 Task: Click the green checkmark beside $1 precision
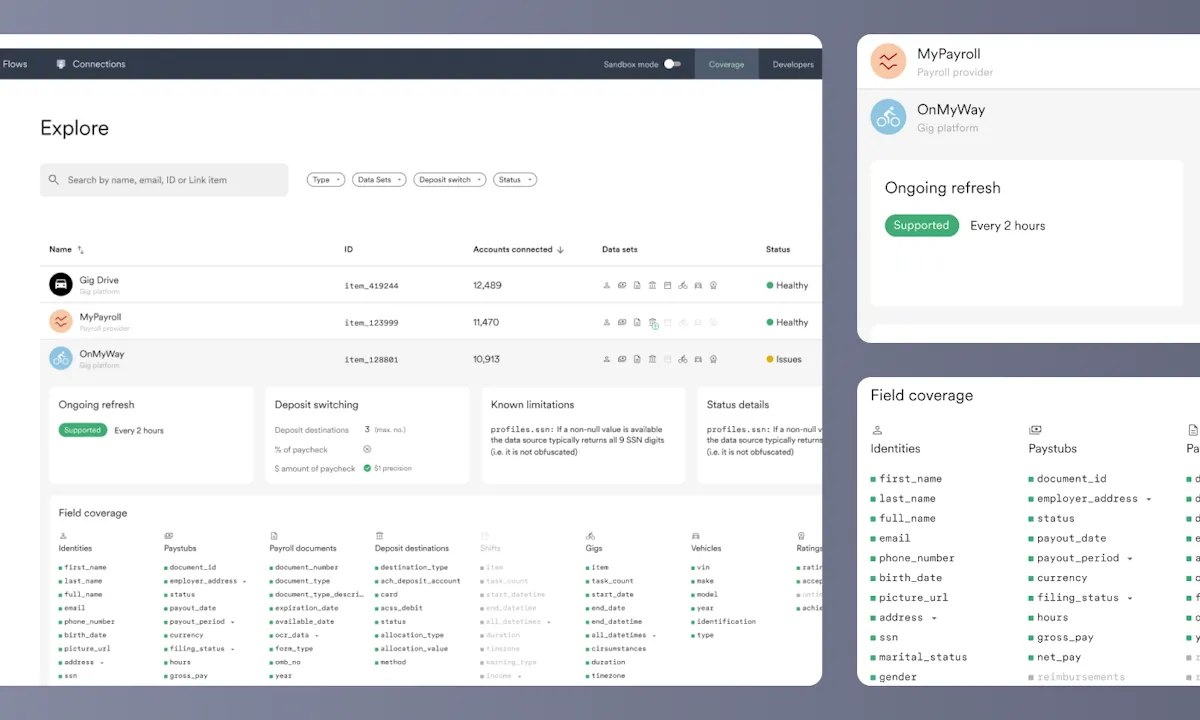pyautogui.click(x=367, y=468)
